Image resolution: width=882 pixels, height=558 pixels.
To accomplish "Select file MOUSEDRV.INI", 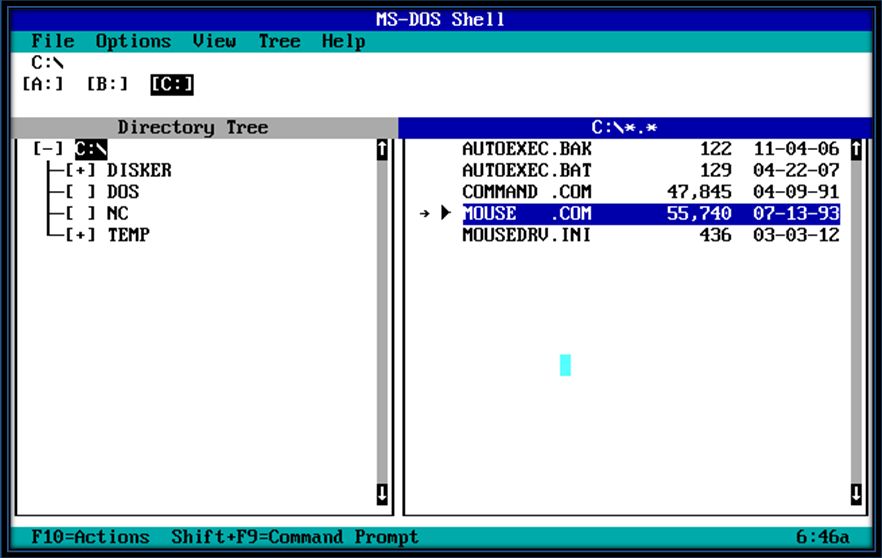I will (x=527, y=235).
